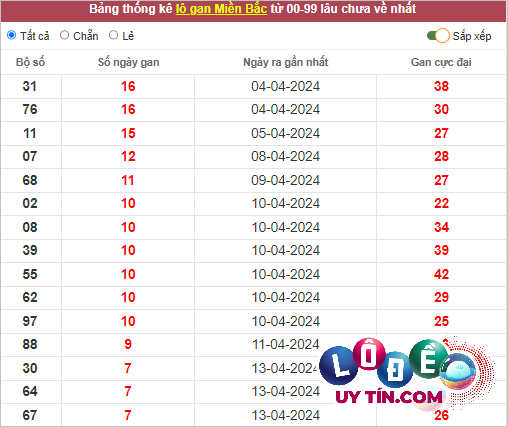
Task: Click max gan value 28 for row 07
Action: click(x=441, y=156)
